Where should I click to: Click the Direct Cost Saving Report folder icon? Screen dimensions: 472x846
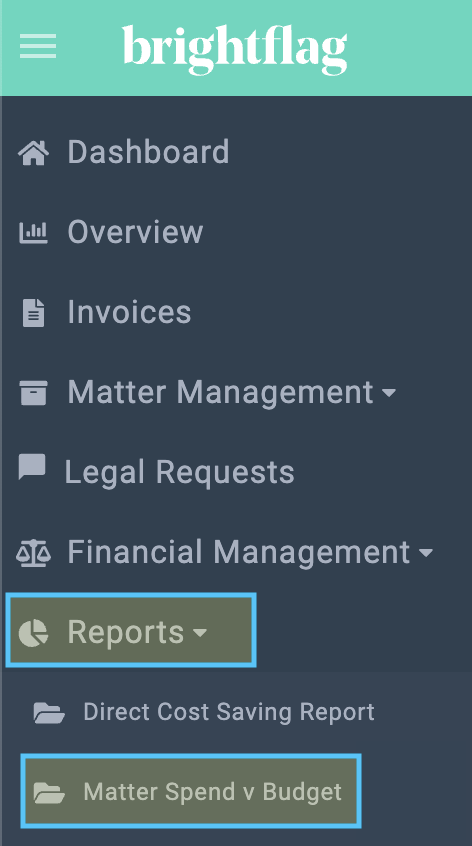(x=49, y=712)
